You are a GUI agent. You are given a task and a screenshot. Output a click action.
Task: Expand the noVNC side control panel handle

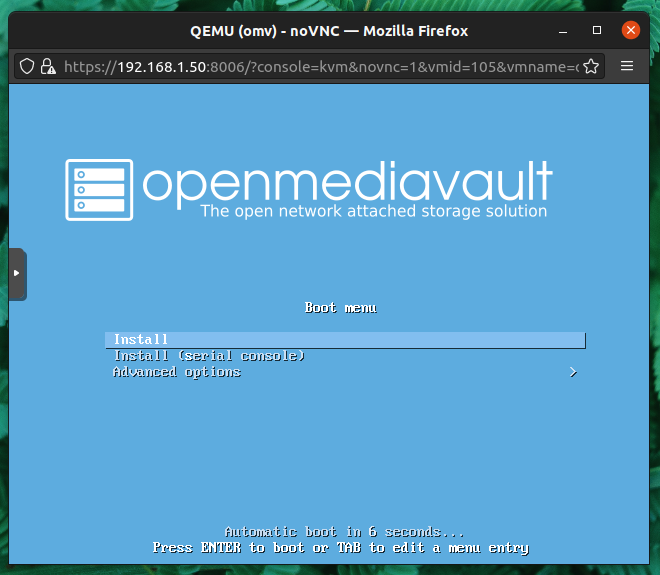pos(17,274)
